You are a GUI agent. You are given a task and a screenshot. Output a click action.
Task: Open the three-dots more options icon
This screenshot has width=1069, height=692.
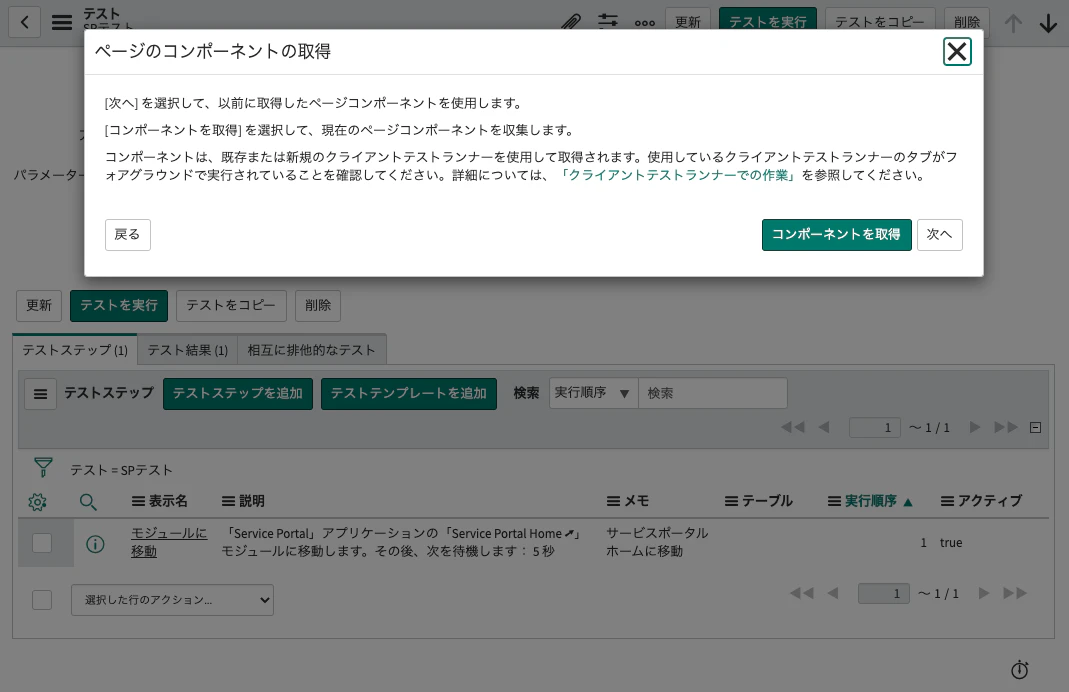[644, 23]
